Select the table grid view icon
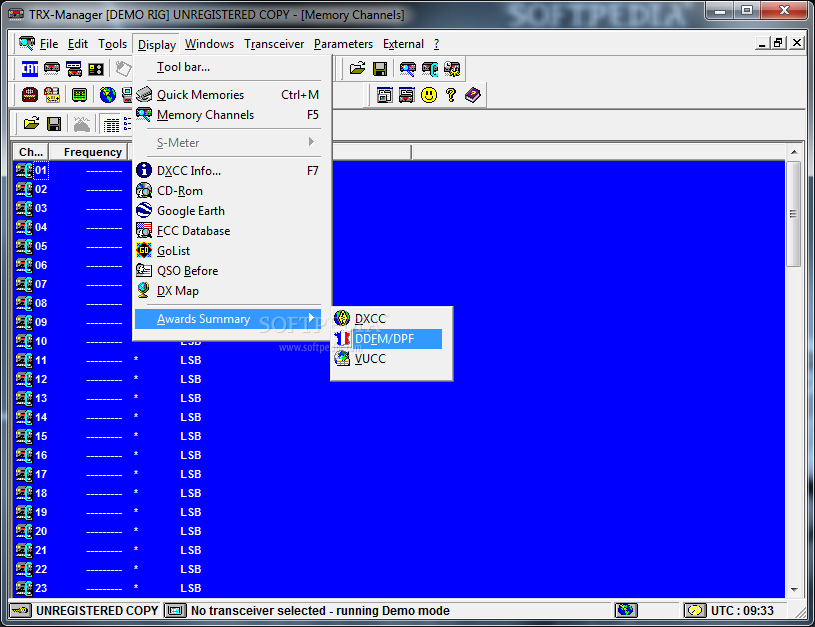 (111, 124)
